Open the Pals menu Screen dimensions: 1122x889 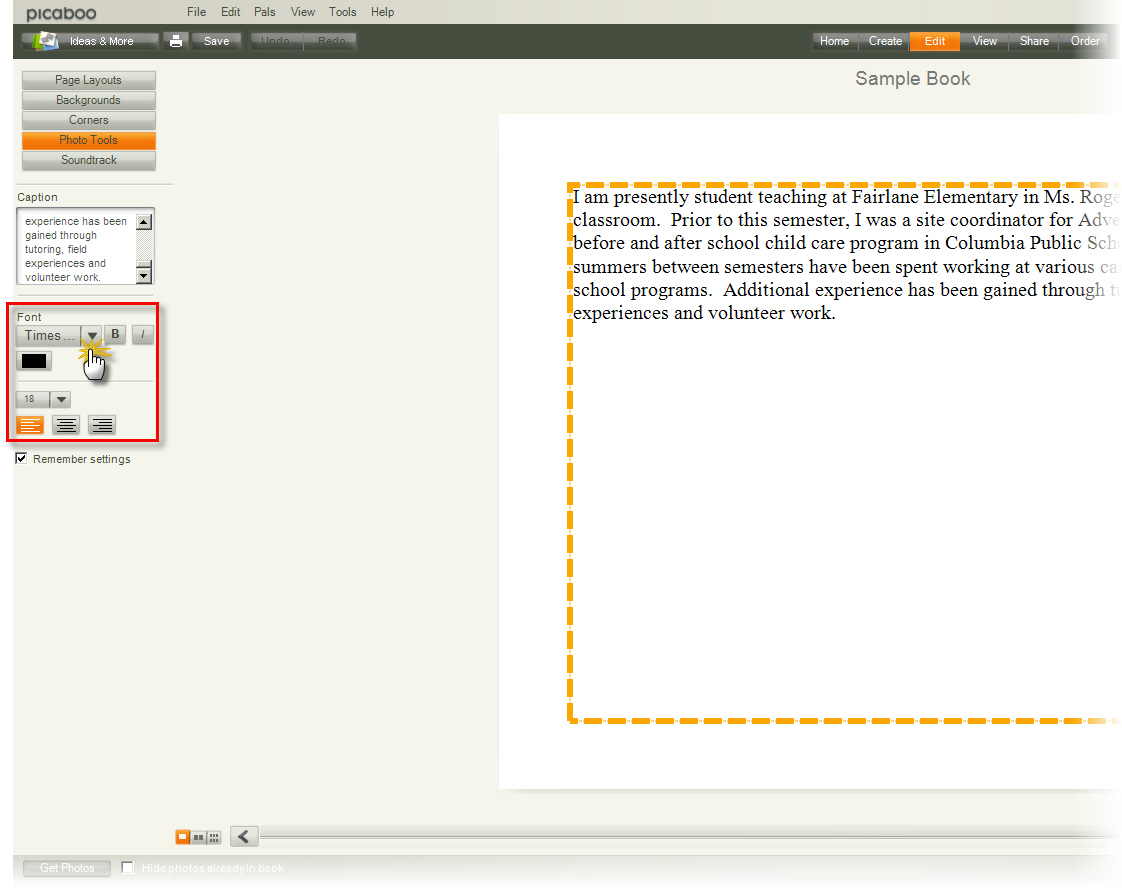click(x=265, y=12)
